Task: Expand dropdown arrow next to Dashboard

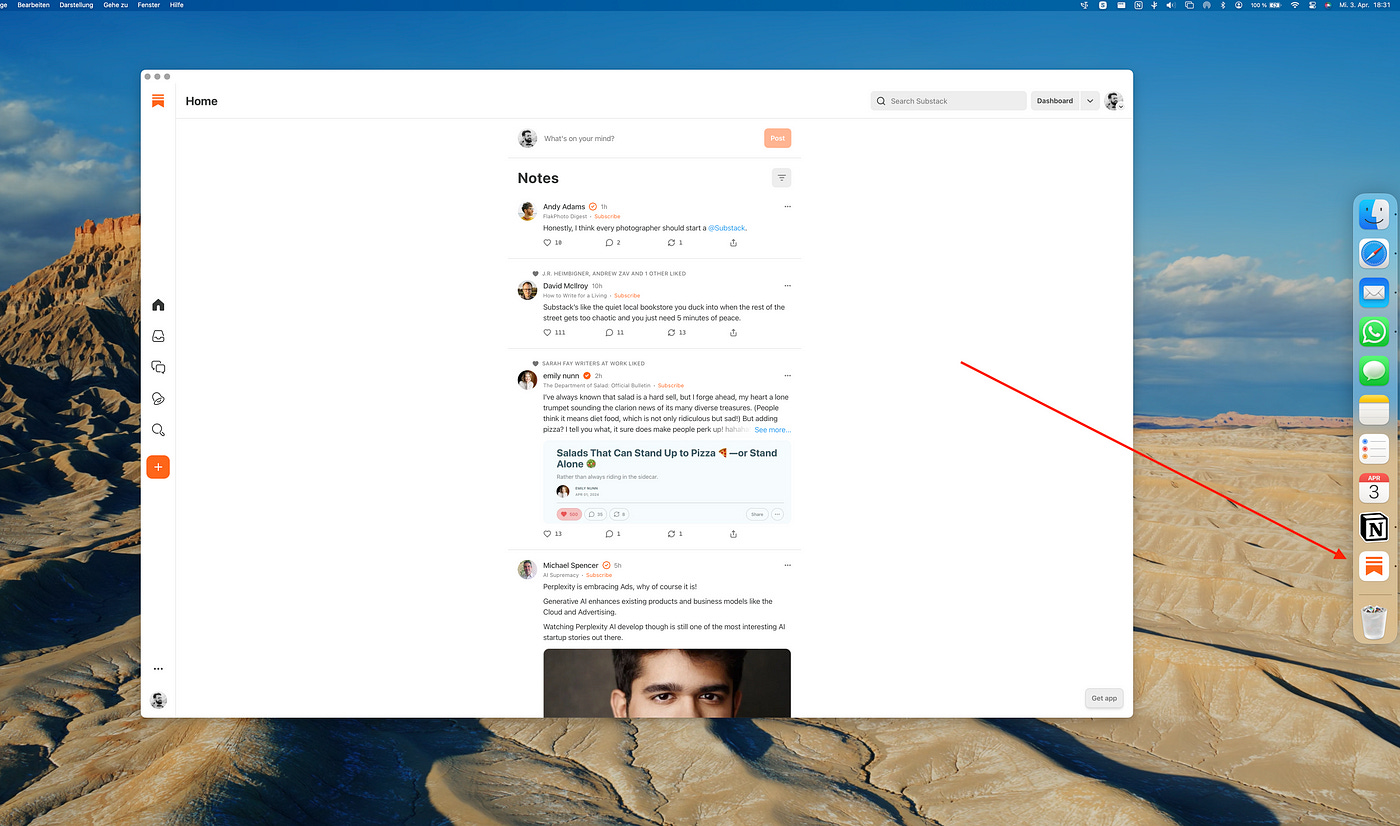Action: [1090, 101]
